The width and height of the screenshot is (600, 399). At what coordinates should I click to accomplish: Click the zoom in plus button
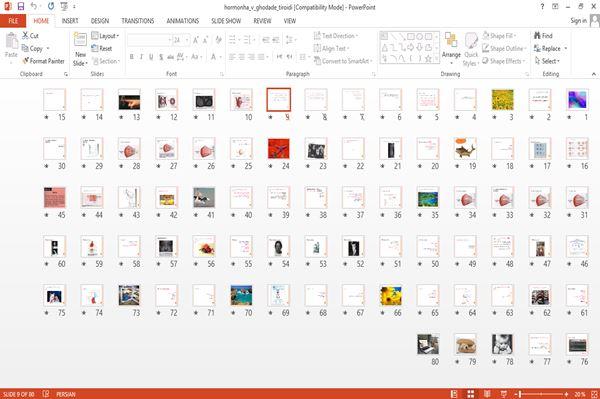(566, 394)
